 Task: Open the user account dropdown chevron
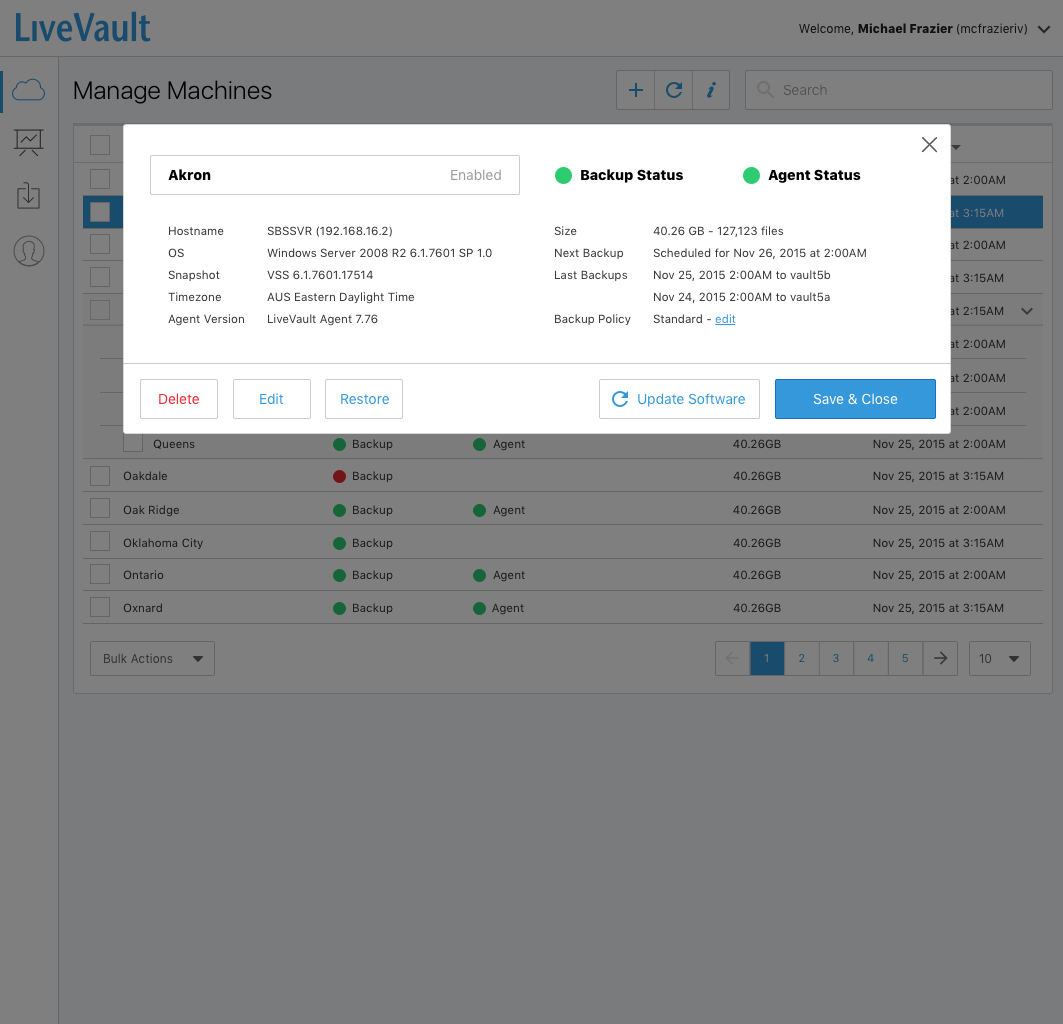click(x=1044, y=29)
